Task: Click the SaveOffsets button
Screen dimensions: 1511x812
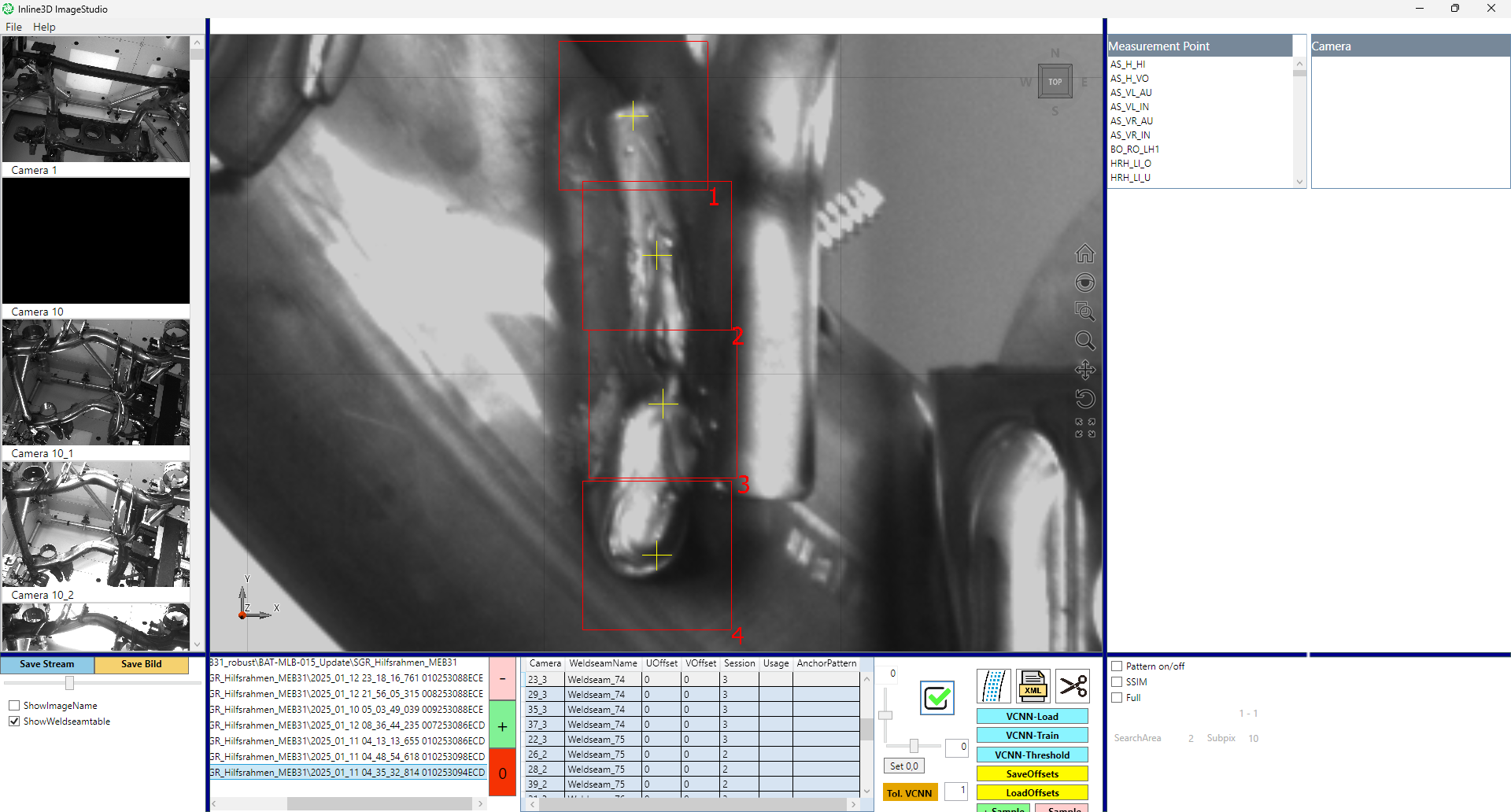Action: (x=1033, y=774)
